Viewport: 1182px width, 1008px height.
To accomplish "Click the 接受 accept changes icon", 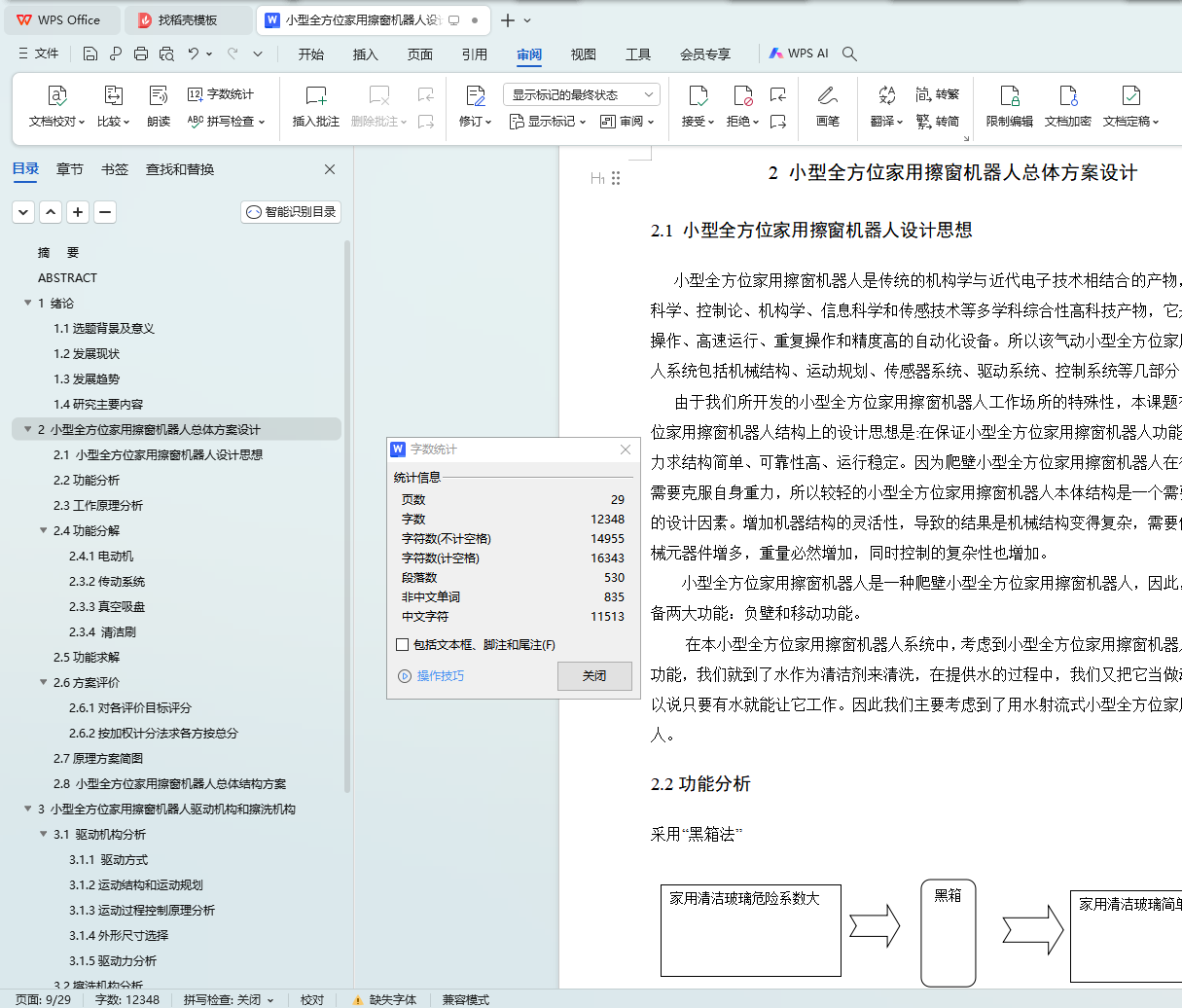I will tap(698, 95).
